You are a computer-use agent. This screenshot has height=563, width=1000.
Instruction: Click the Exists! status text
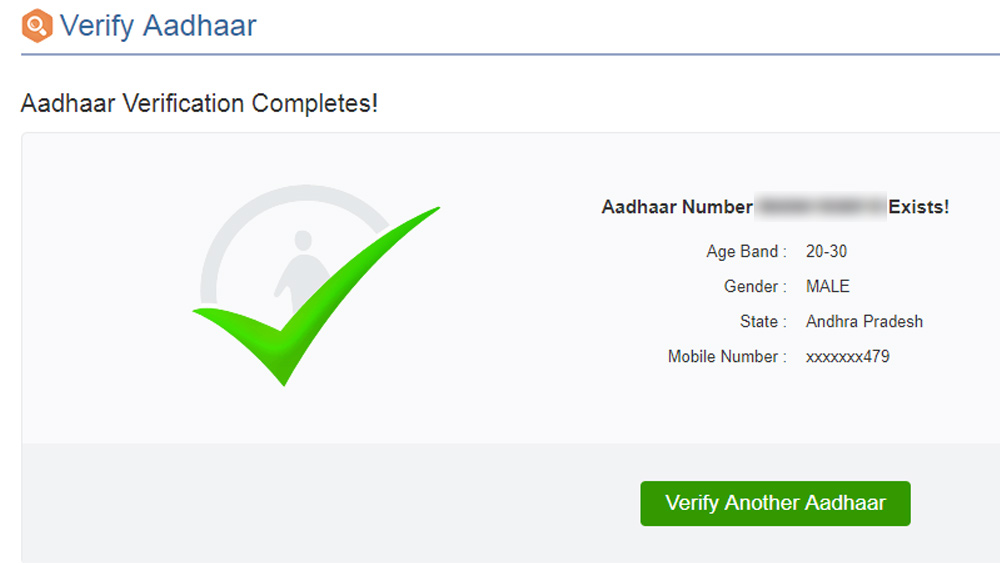point(919,207)
